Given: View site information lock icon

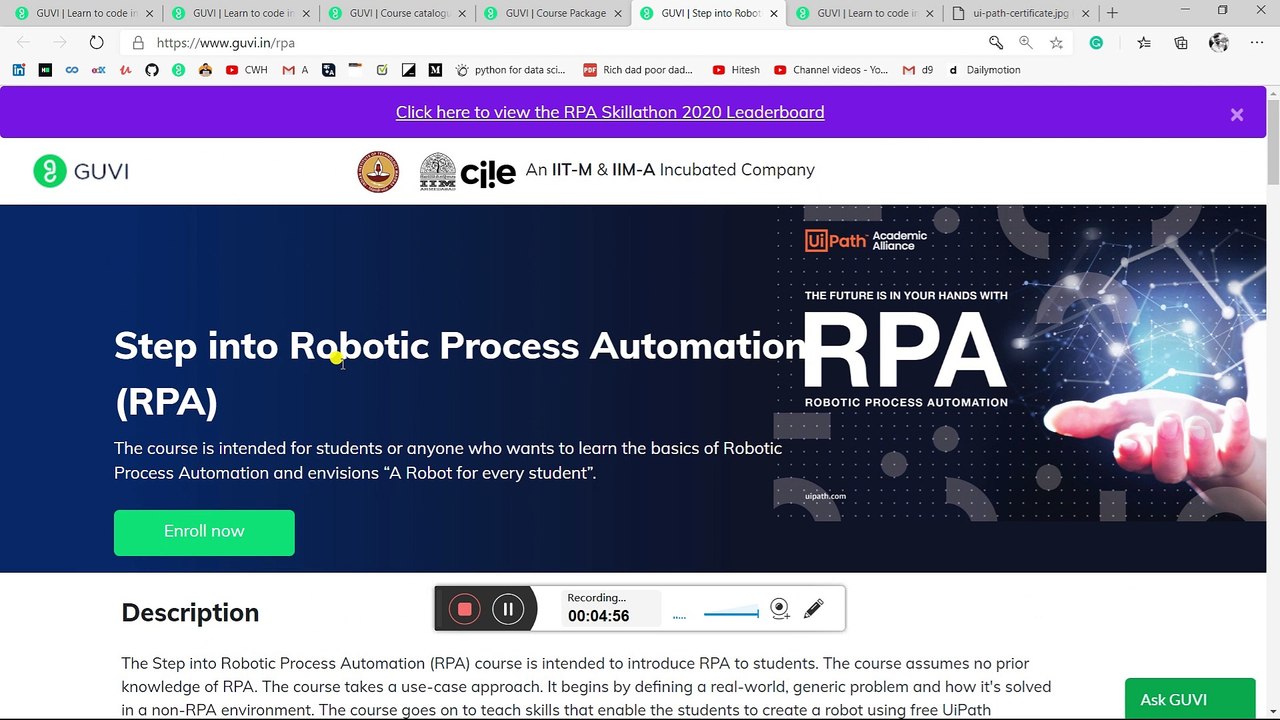Looking at the screenshot, I should [x=137, y=43].
